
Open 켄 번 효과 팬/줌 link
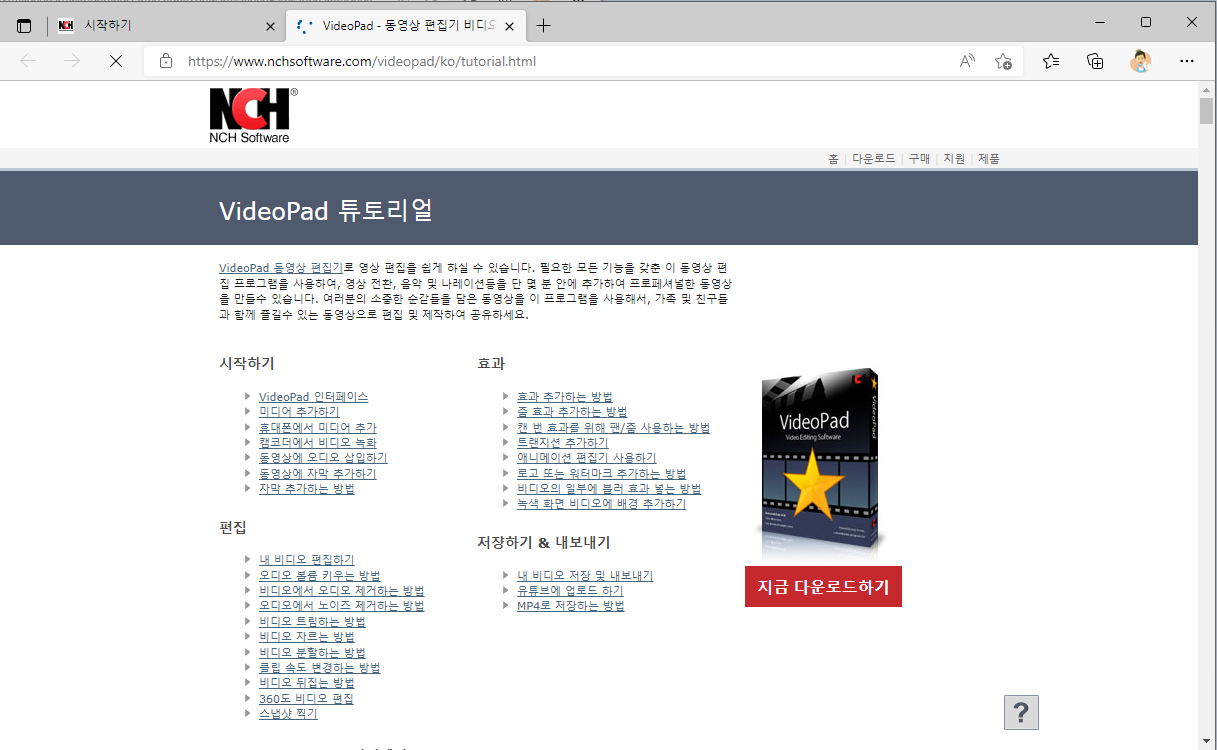coord(614,427)
